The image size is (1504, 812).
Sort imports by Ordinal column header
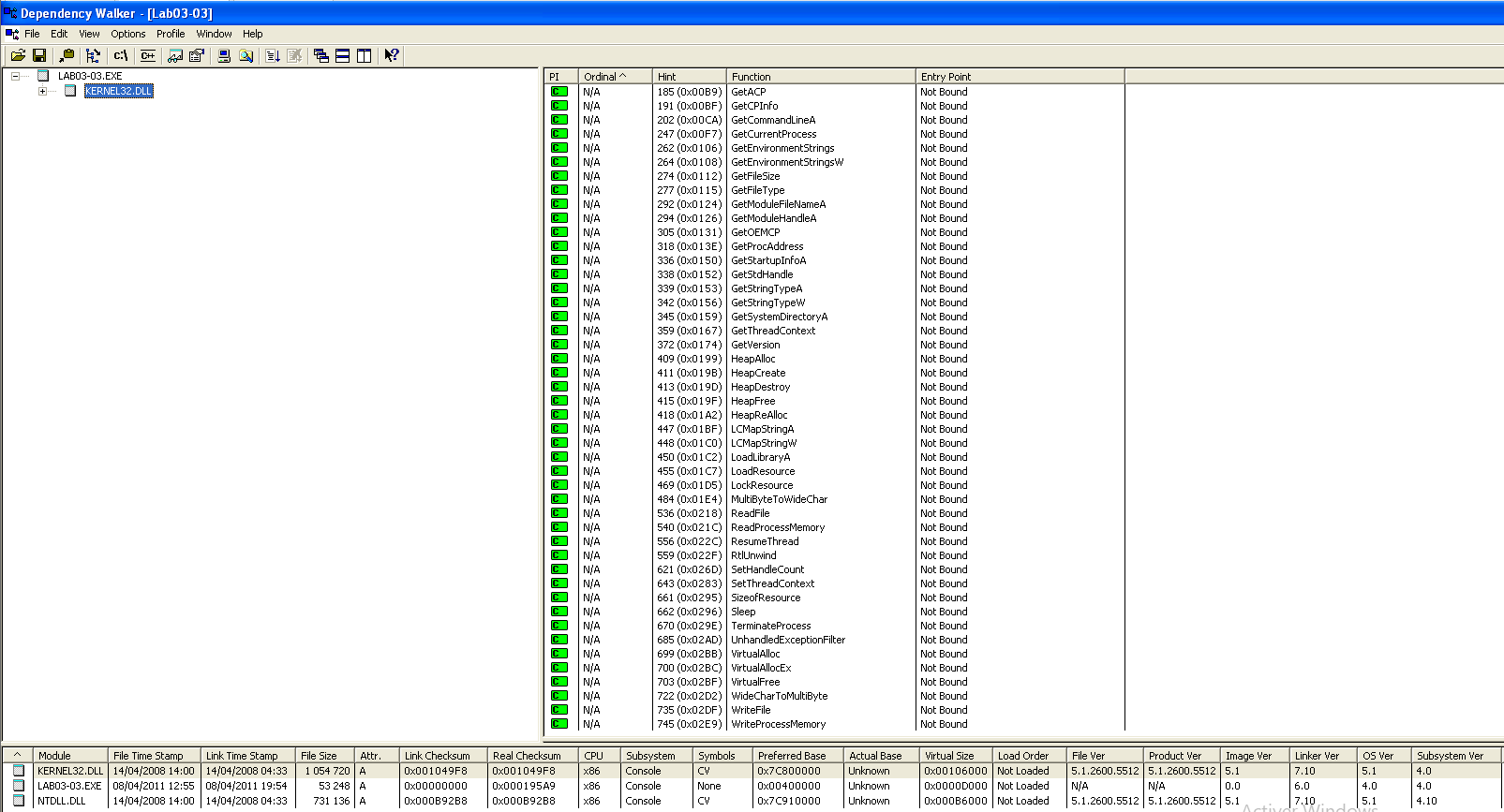pyautogui.click(x=615, y=77)
